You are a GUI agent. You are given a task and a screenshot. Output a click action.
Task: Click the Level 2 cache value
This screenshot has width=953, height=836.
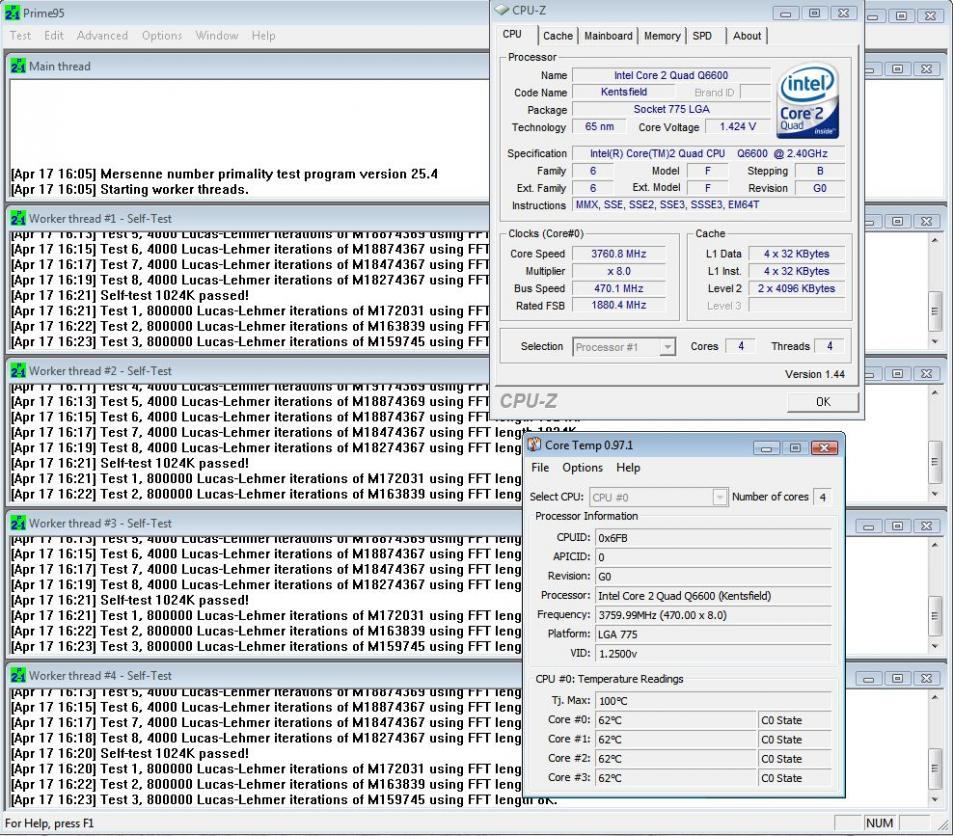pos(796,288)
